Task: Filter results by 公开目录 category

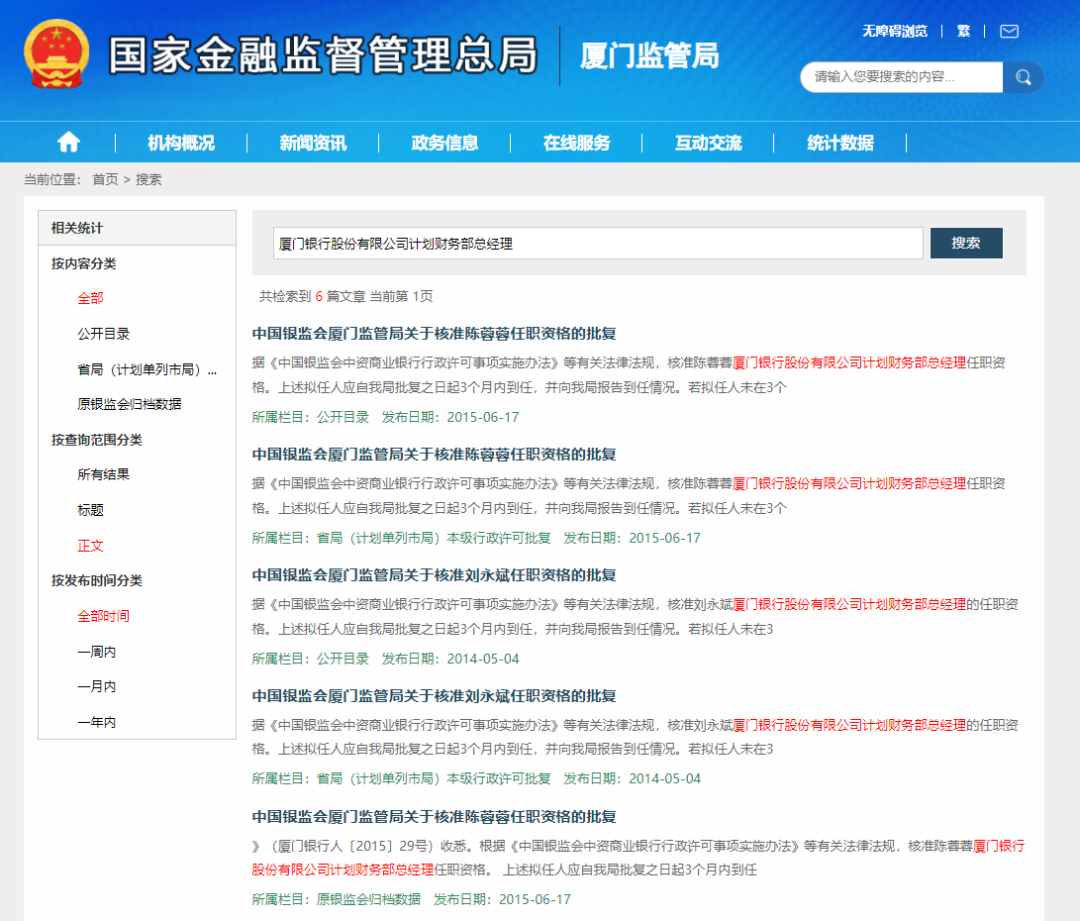Action: coord(104,334)
